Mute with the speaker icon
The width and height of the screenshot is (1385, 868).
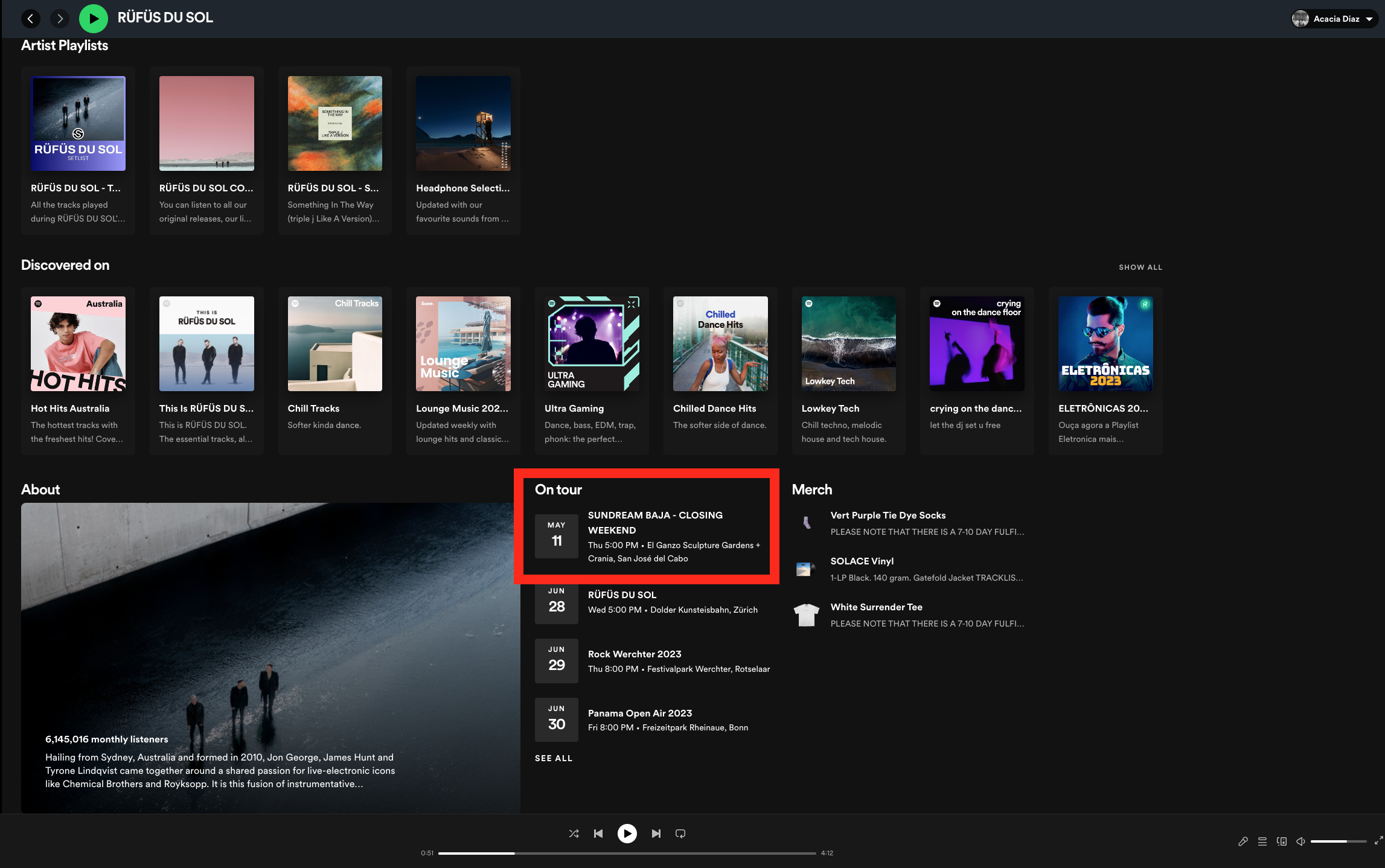click(x=1301, y=841)
